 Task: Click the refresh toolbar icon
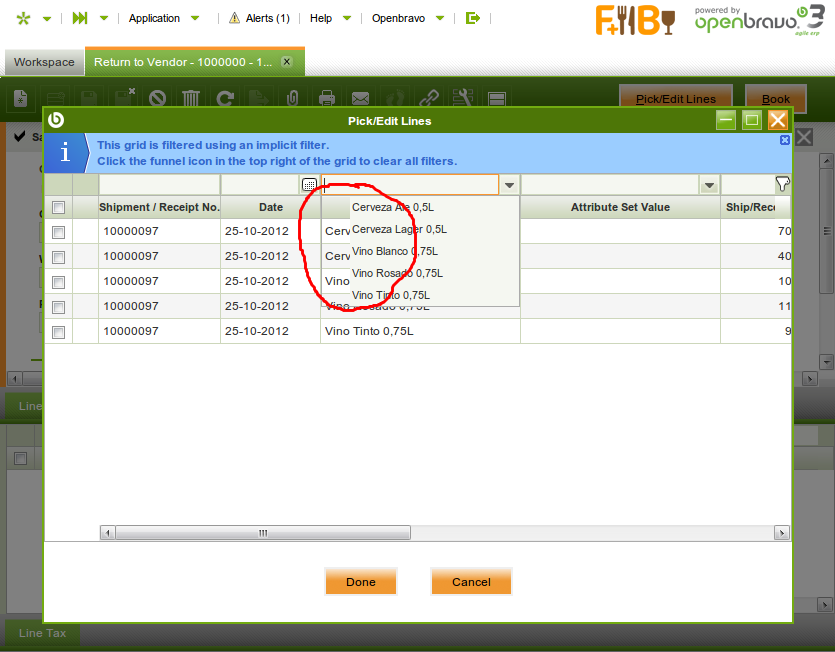[225, 98]
